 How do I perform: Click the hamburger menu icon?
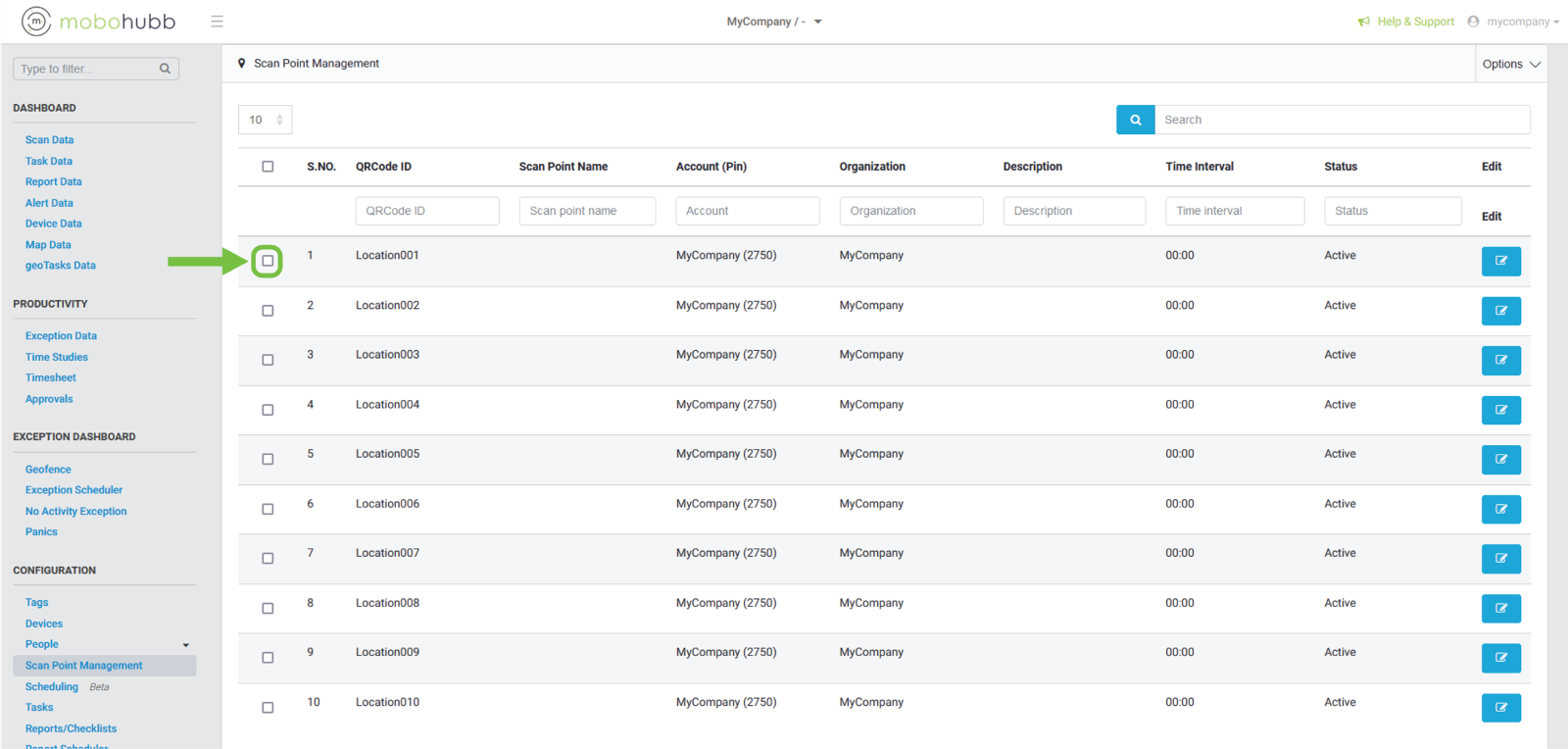pyautogui.click(x=217, y=22)
